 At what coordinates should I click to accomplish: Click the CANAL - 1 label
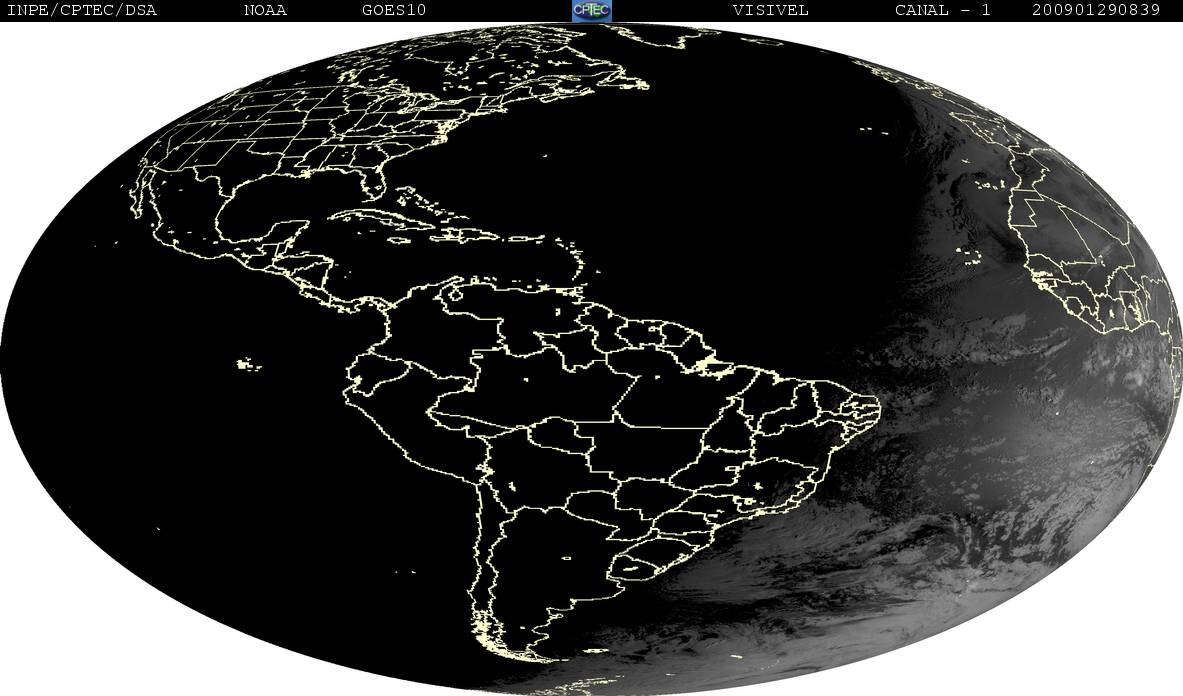click(x=942, y=10)
